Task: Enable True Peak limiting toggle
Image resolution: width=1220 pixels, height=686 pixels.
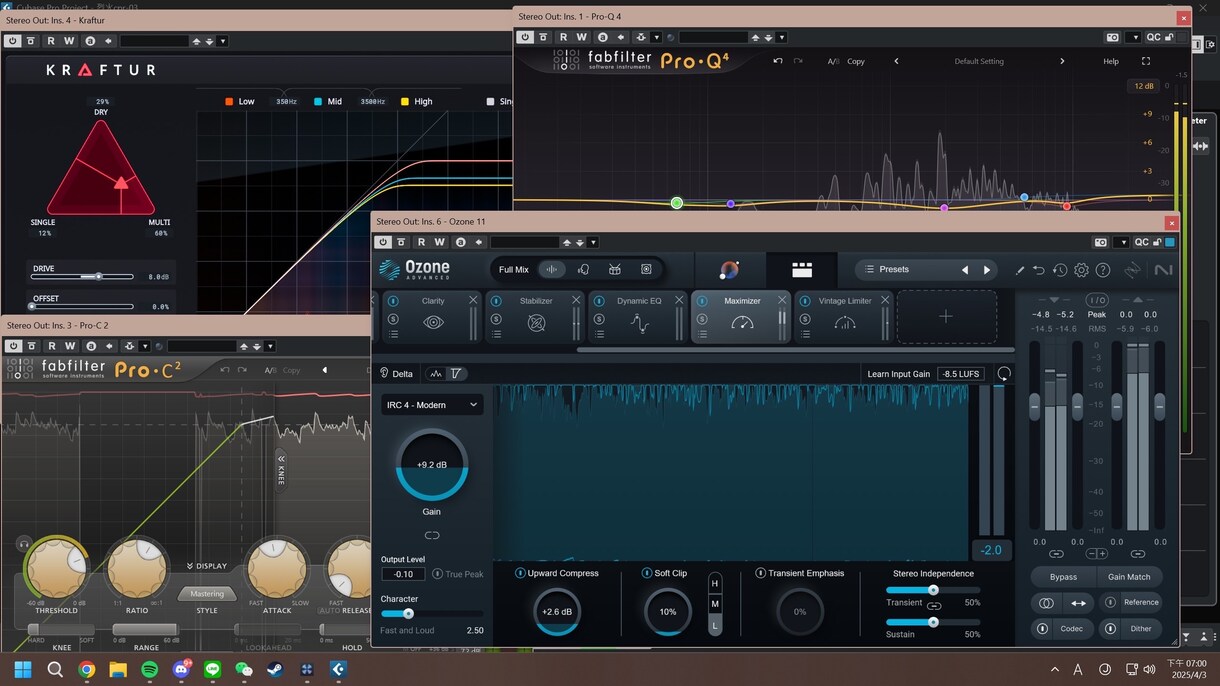Action: [x=438, y=574]
